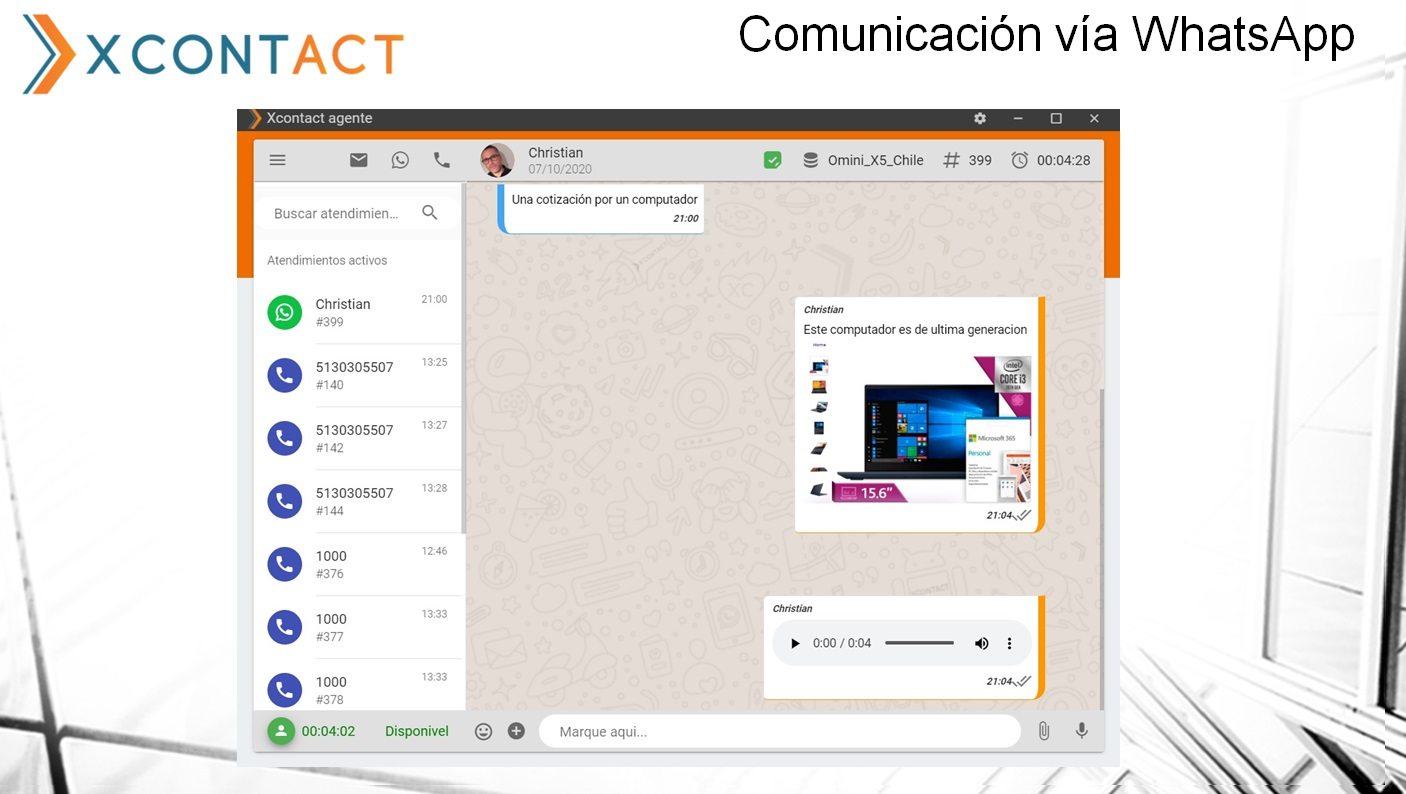
Task: Click the green agent status icon
Action: (281, 731)
